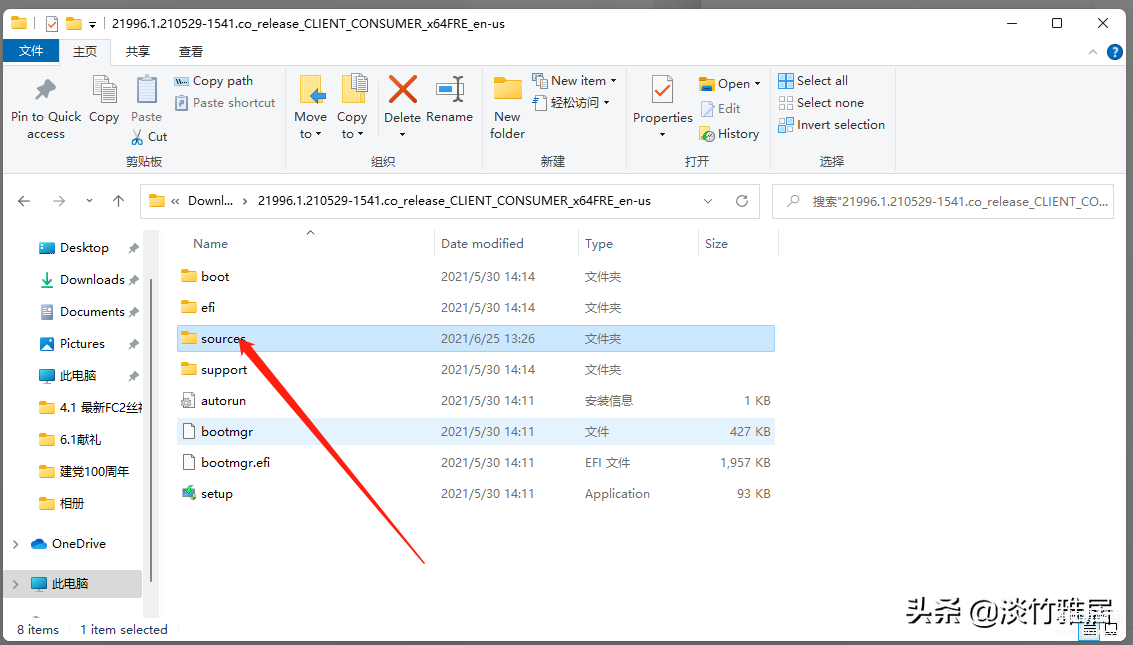Select the support folder
Image resolution: width=1133 pixels, height=645 pixels.
(475, 369)
